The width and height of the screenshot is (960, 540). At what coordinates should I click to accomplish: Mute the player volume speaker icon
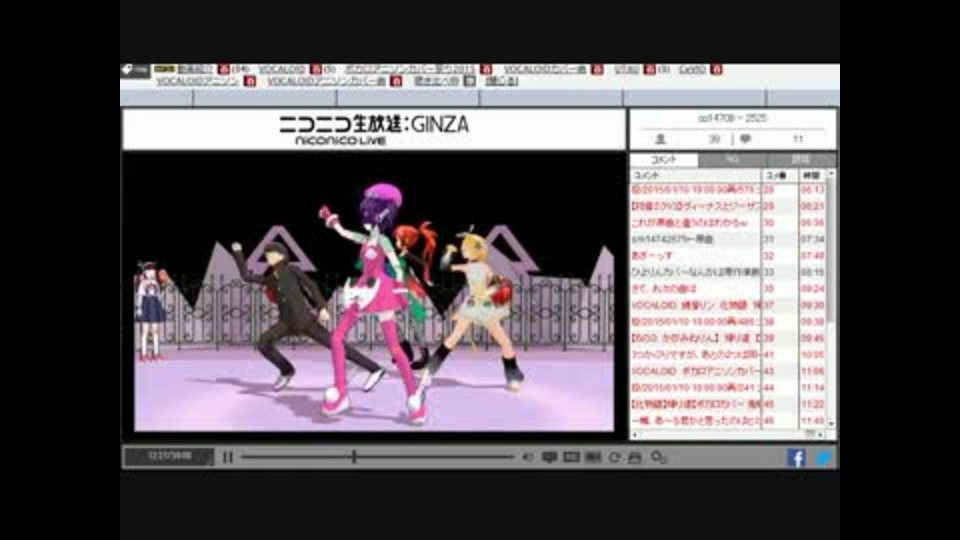tap(528, 457)
